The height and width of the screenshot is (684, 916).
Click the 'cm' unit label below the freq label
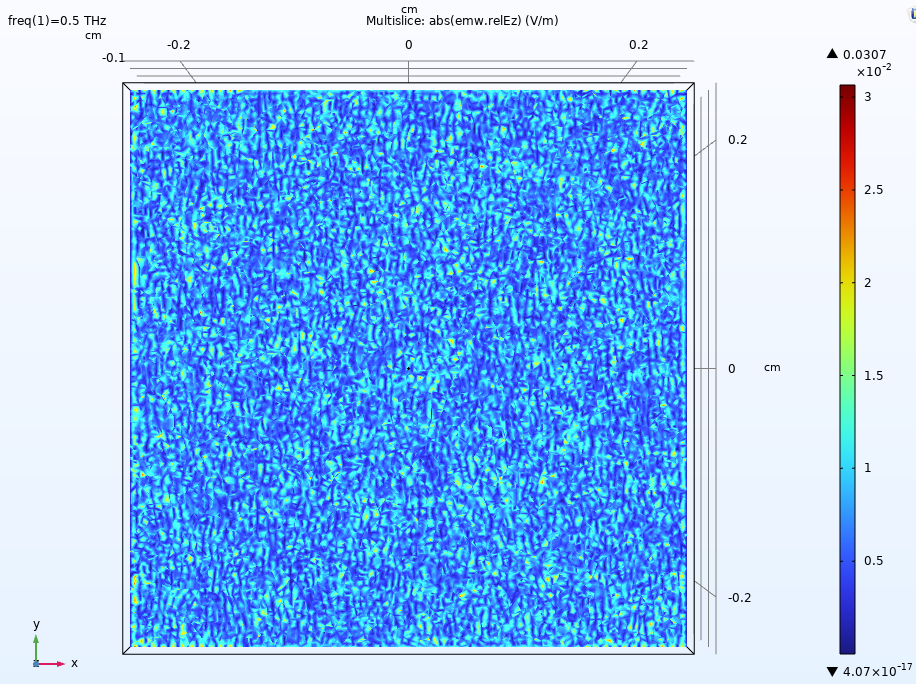(93, 35)
